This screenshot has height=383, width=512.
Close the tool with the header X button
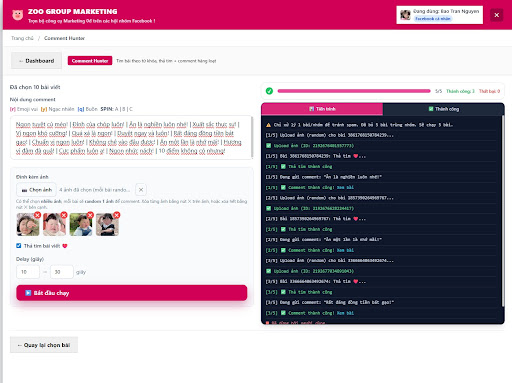(496, 15)
